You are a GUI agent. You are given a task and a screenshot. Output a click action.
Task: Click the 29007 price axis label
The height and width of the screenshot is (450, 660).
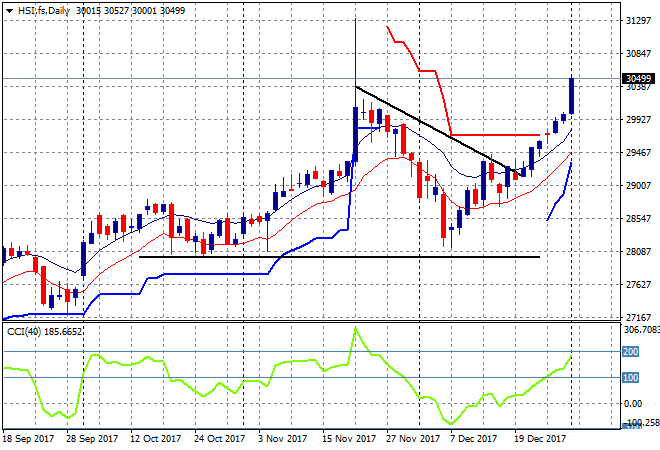click(x=639, y=186)
